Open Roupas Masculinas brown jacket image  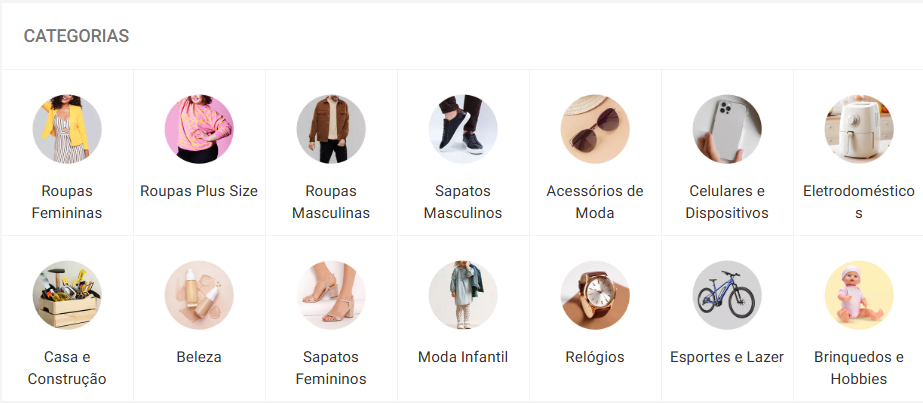pos(331,129)
